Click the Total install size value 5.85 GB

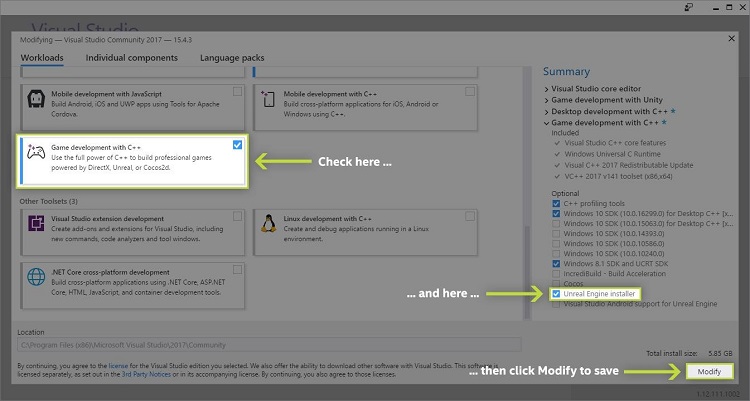click(x=720, y=354)
